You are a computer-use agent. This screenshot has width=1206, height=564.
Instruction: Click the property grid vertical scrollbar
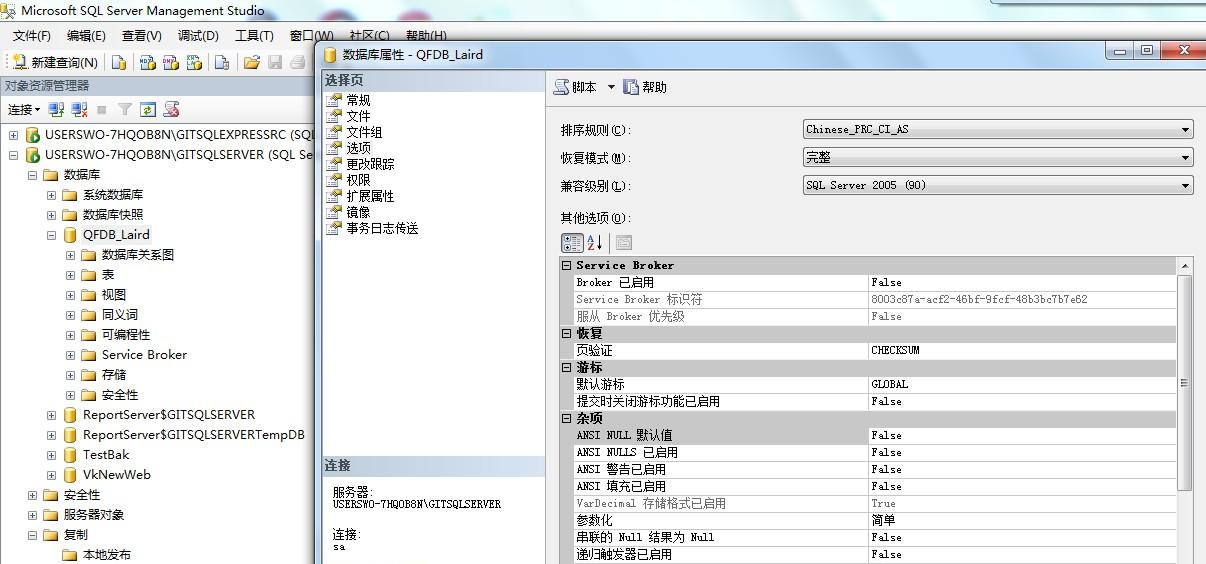pos(1185,383)
